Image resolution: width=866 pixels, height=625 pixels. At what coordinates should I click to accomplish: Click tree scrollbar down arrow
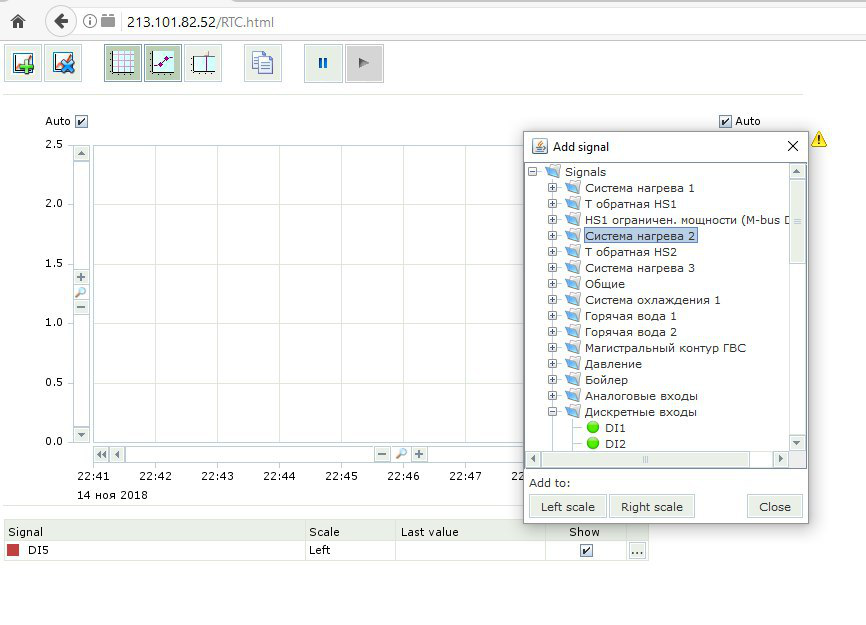pos(796,443)
